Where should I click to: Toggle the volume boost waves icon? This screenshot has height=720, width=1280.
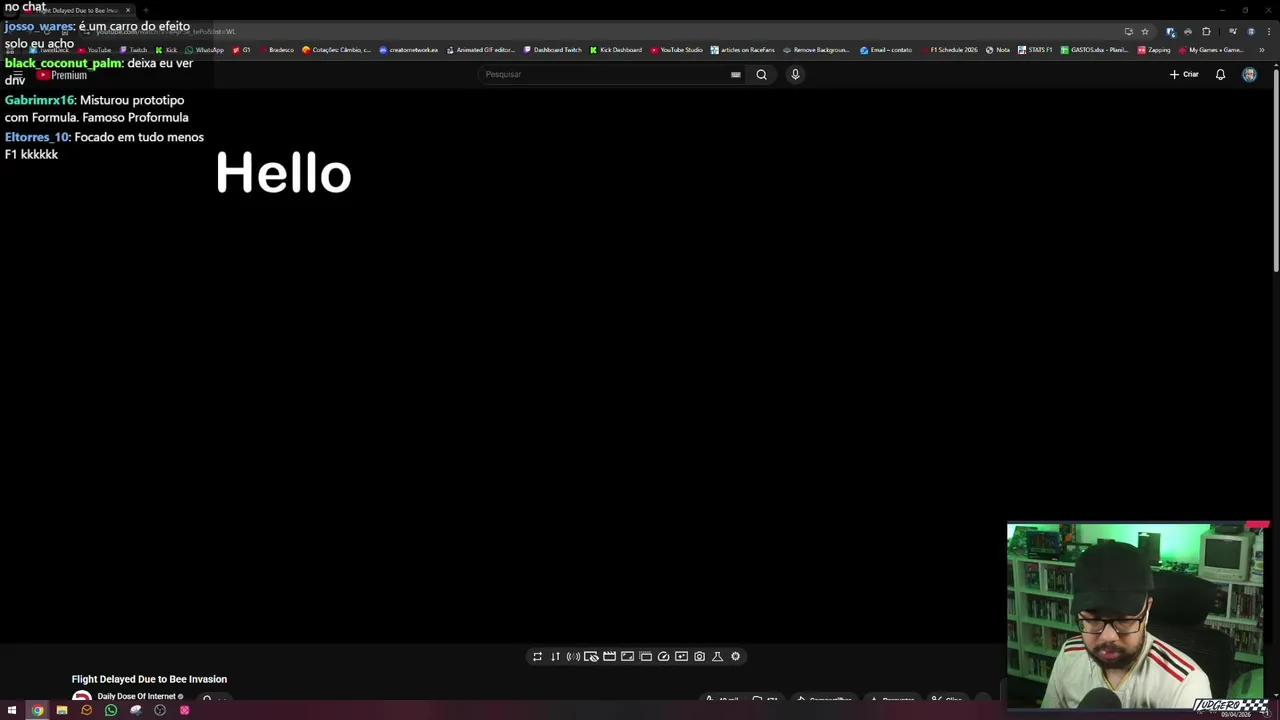pos(573,656)
